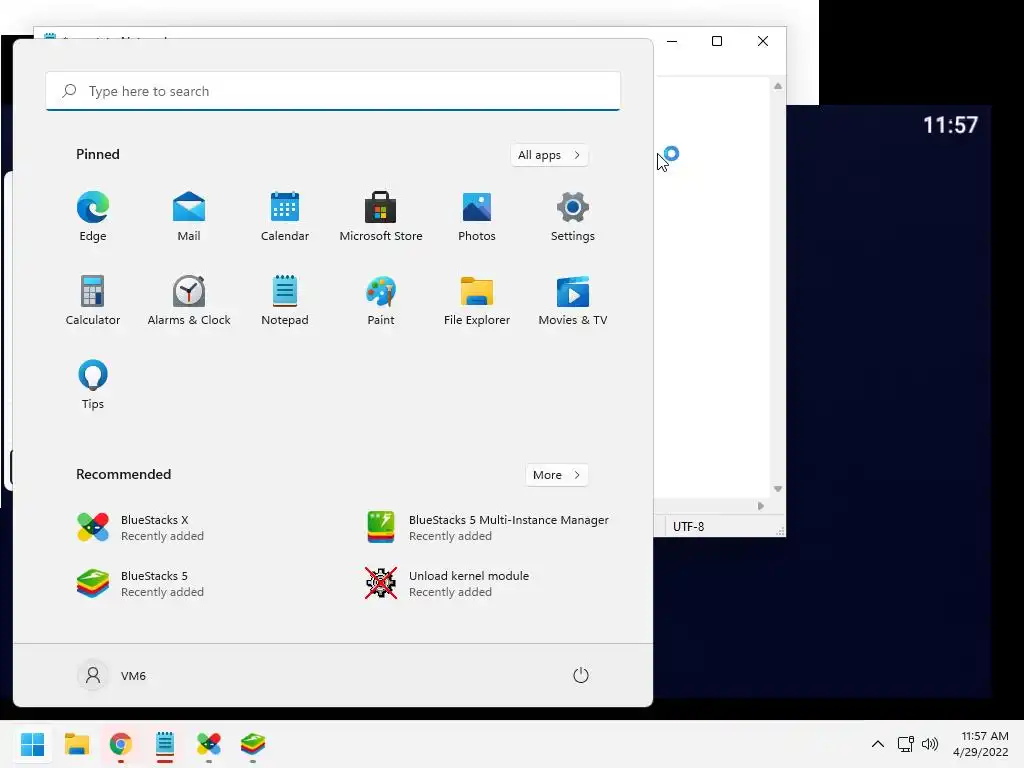Open the taskbar clock and date
This screenshot has width=1024, height=768.
click(981, 744)
